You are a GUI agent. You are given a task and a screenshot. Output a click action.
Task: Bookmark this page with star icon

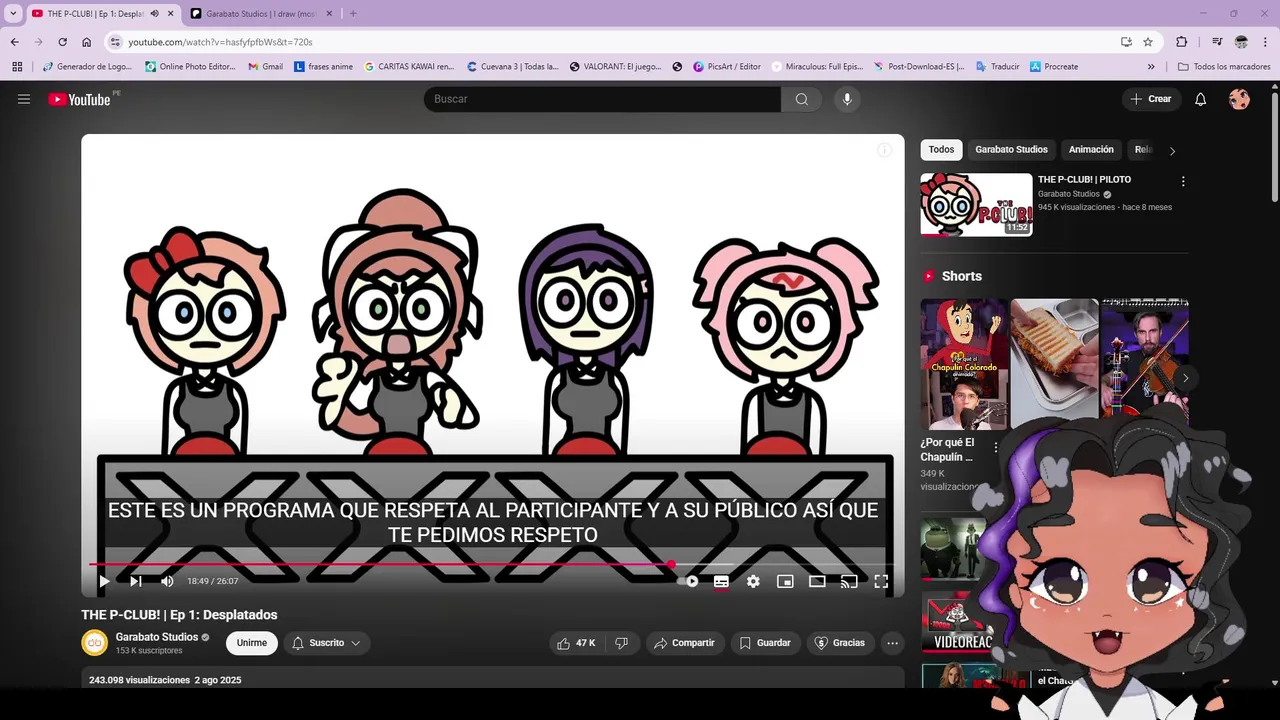1148,42
